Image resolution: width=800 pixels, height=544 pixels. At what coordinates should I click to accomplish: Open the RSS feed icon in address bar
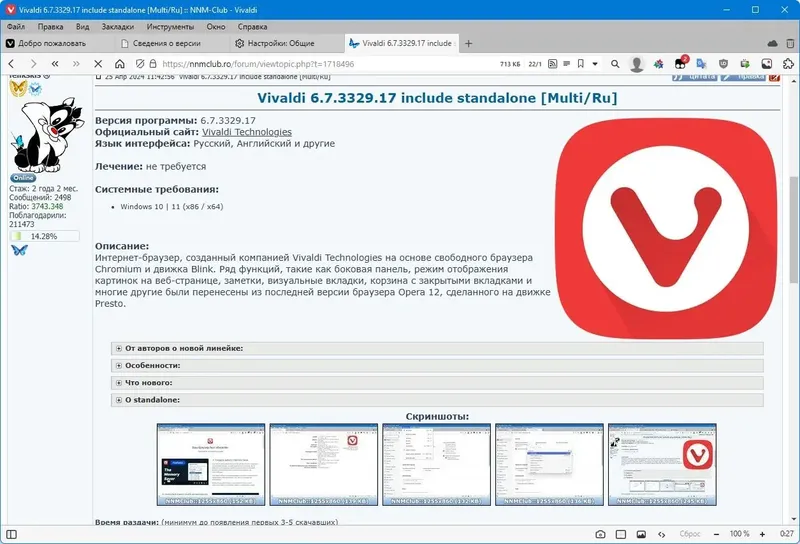pyautogui.click(x=553, y=64)
